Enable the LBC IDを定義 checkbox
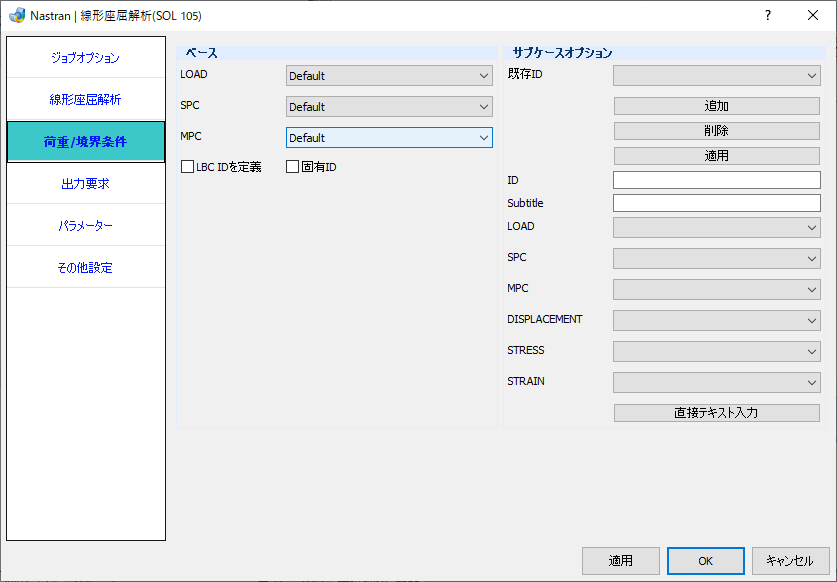This screenshot has height=582, width=837. pyautogui.click(x=187, y=167)
